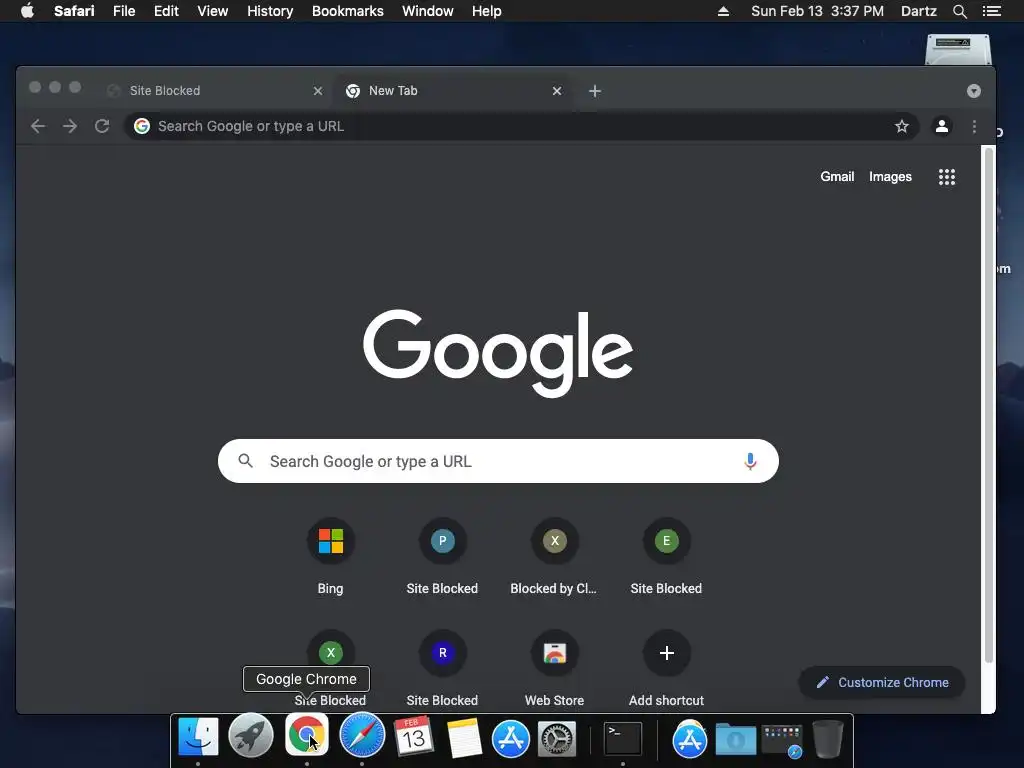Viewport: 1024px width, 768px height.
Task: Open Safari from the Dock
Action: pyautogui.click(x=362, y=735)
